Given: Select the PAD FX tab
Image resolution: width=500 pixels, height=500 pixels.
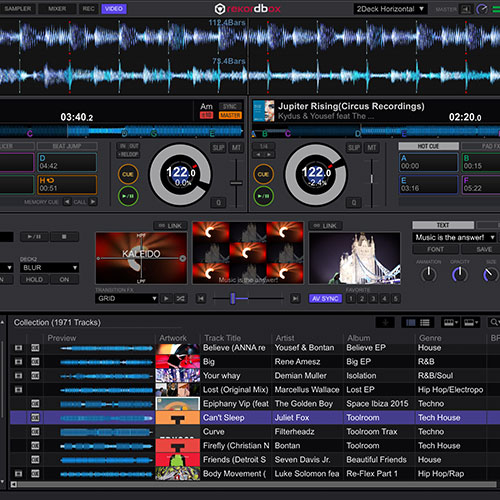Looking at the screenshot, I should pyautogui.click(x=481, y=146).
